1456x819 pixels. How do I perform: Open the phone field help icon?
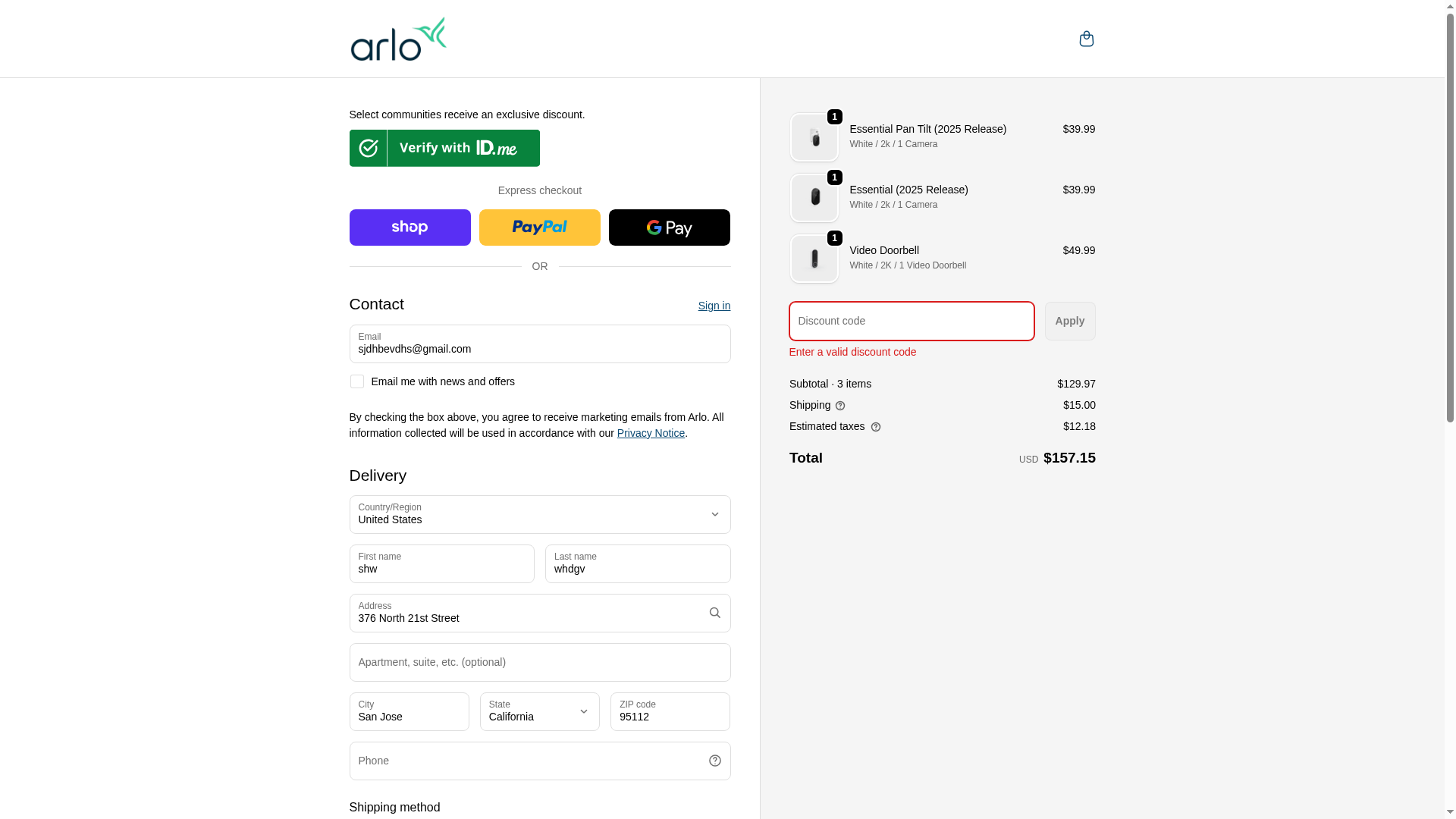(714, 761)
